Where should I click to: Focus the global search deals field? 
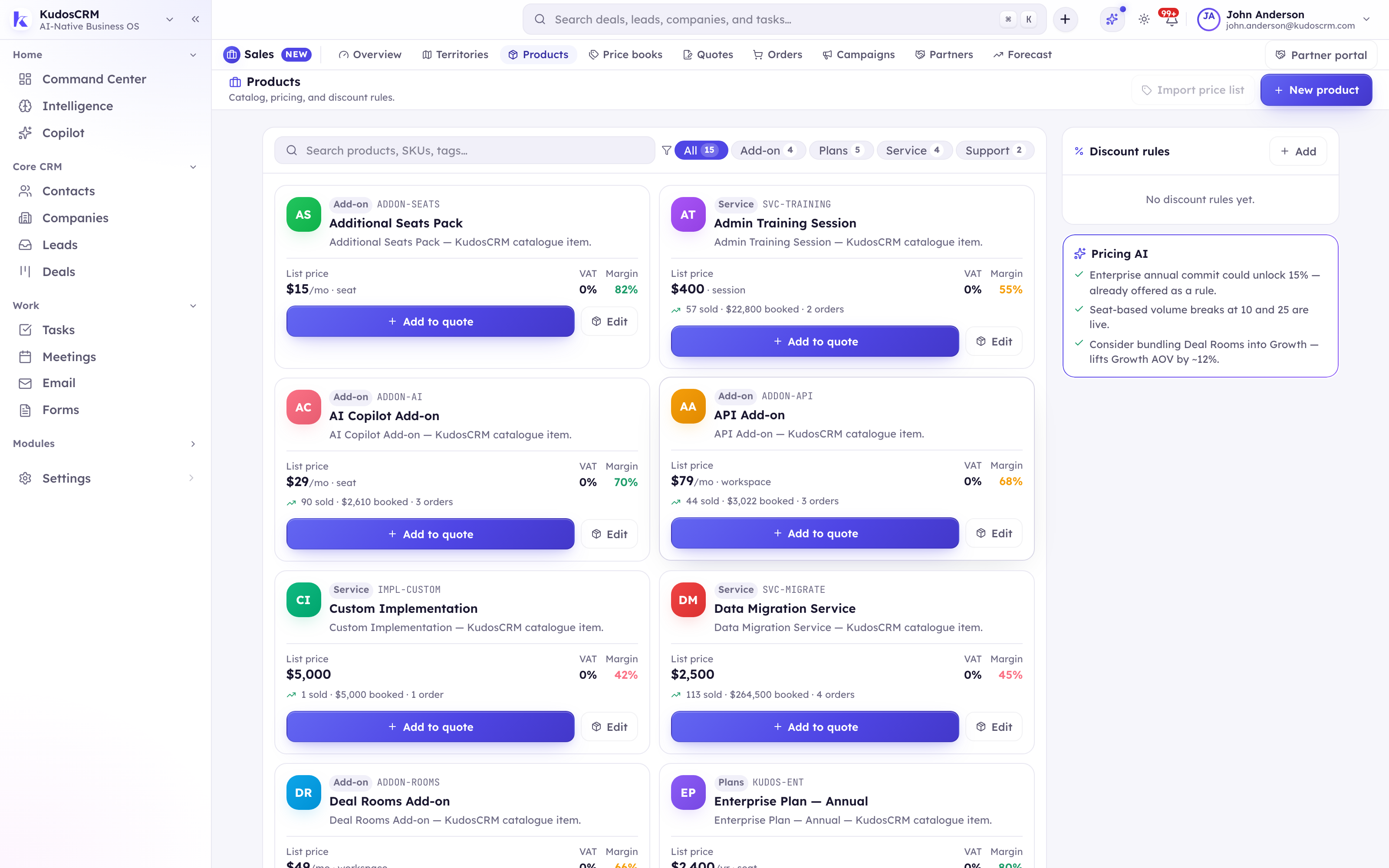pos(784,20)
